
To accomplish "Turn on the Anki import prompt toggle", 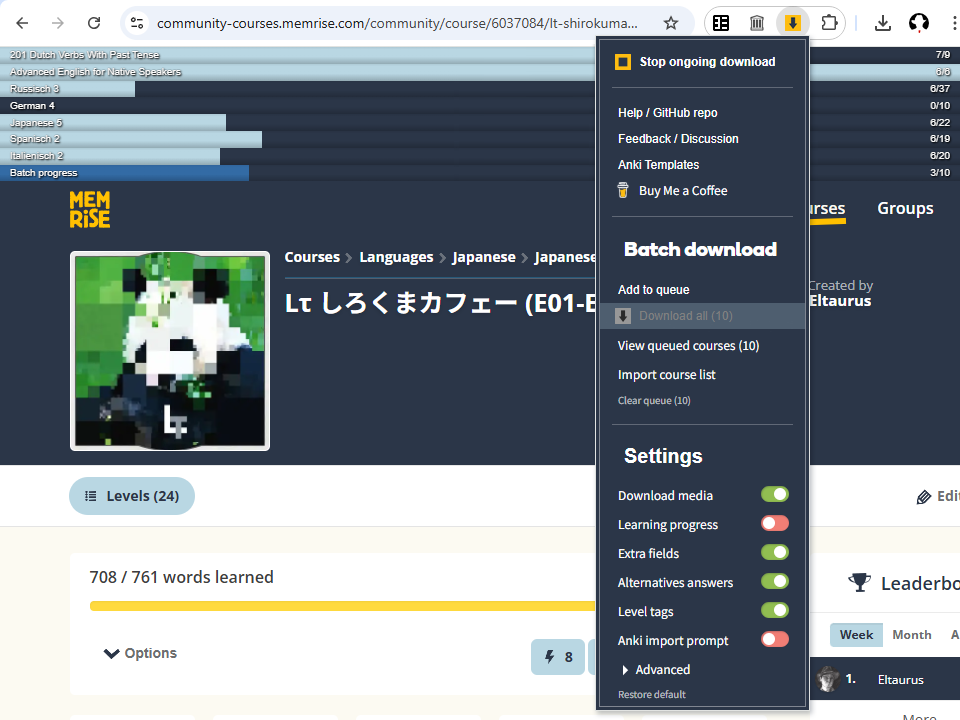I will coord(774,640).
